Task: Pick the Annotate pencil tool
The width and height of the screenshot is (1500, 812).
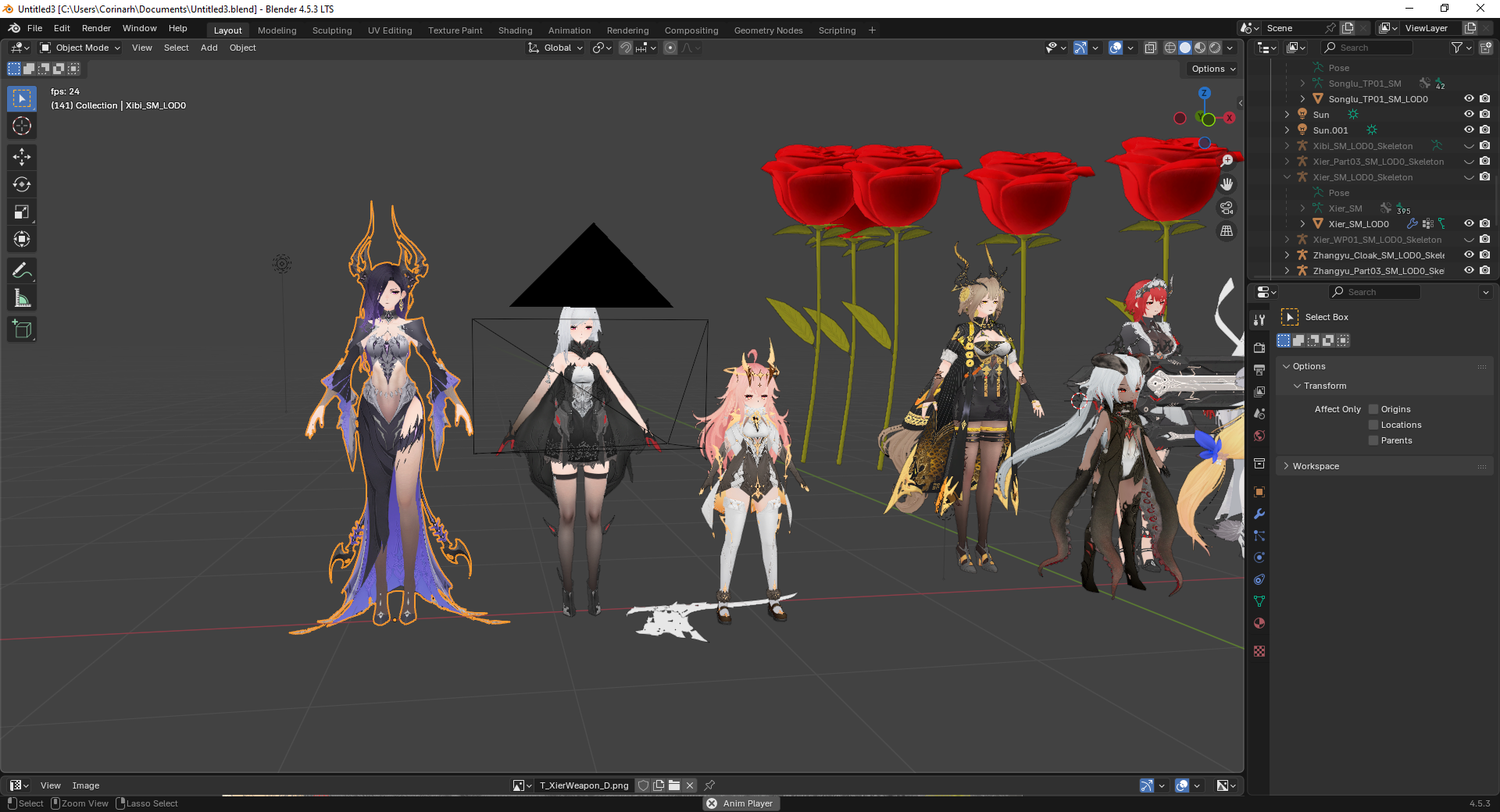Action: point(22,270)
